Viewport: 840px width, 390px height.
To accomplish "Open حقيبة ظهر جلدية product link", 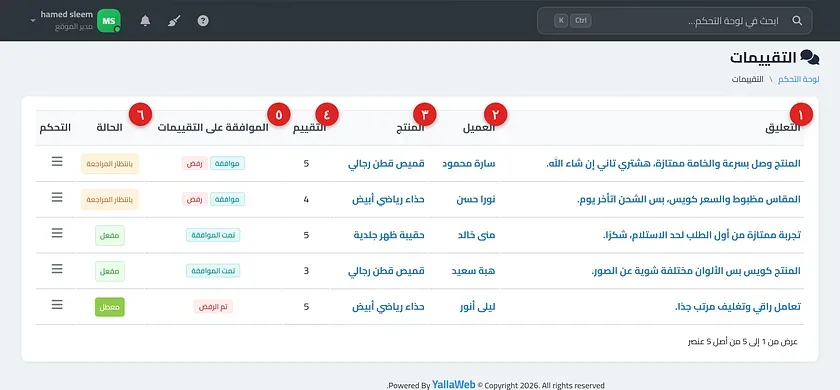I will point(389,235).
